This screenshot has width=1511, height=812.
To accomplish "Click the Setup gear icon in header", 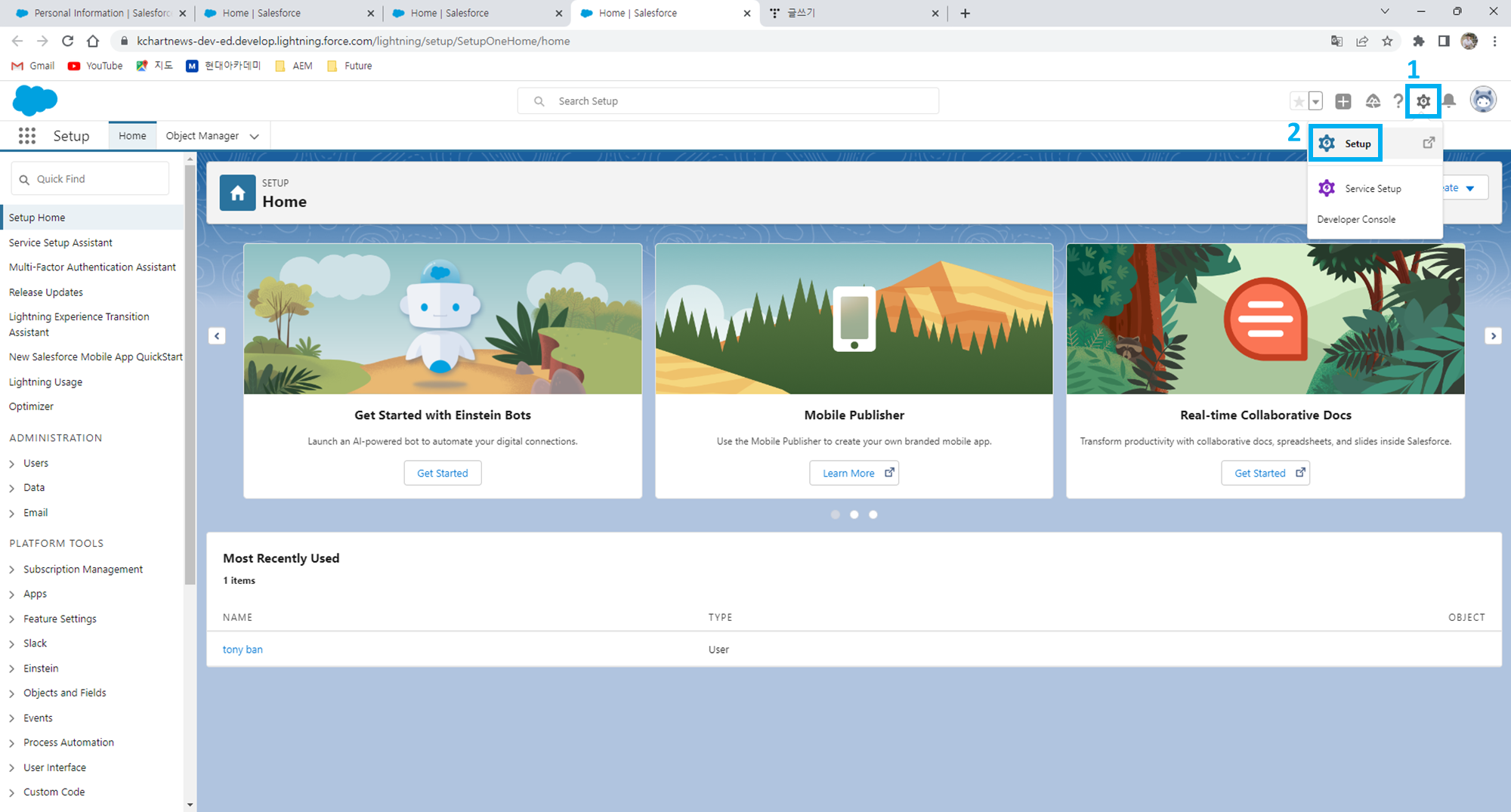I will point(1423,101).
